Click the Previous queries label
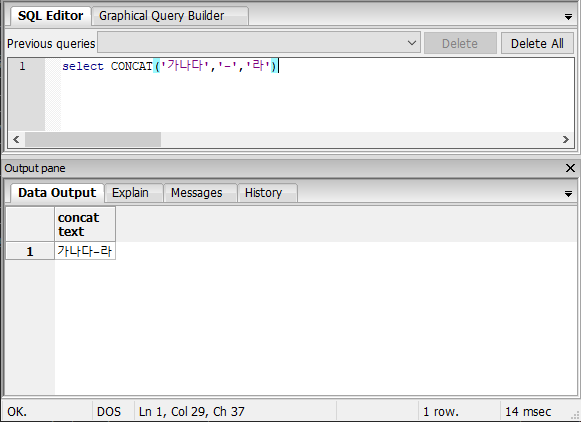Screen dimensions: 581x422 pyautogui.click(x=51, y=44)
